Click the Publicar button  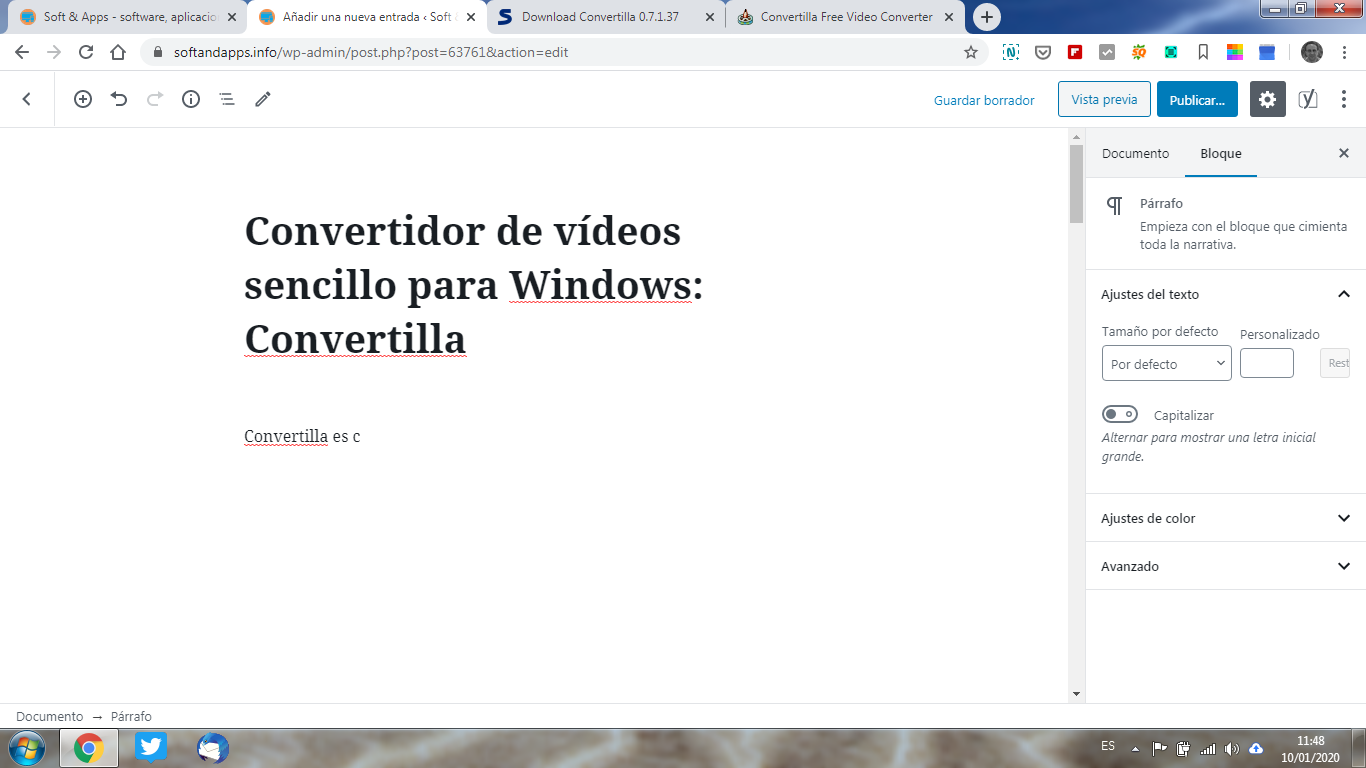tap(1197, 99)
